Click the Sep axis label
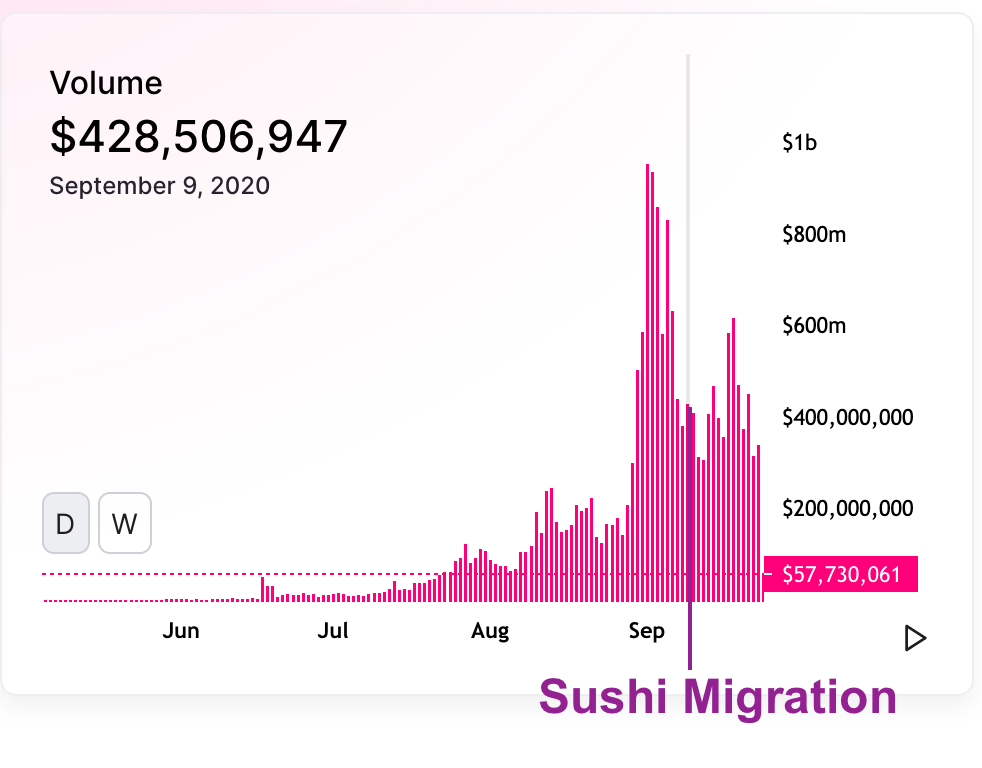This screenshot has width=982, height=768. (x=646, y=631)
